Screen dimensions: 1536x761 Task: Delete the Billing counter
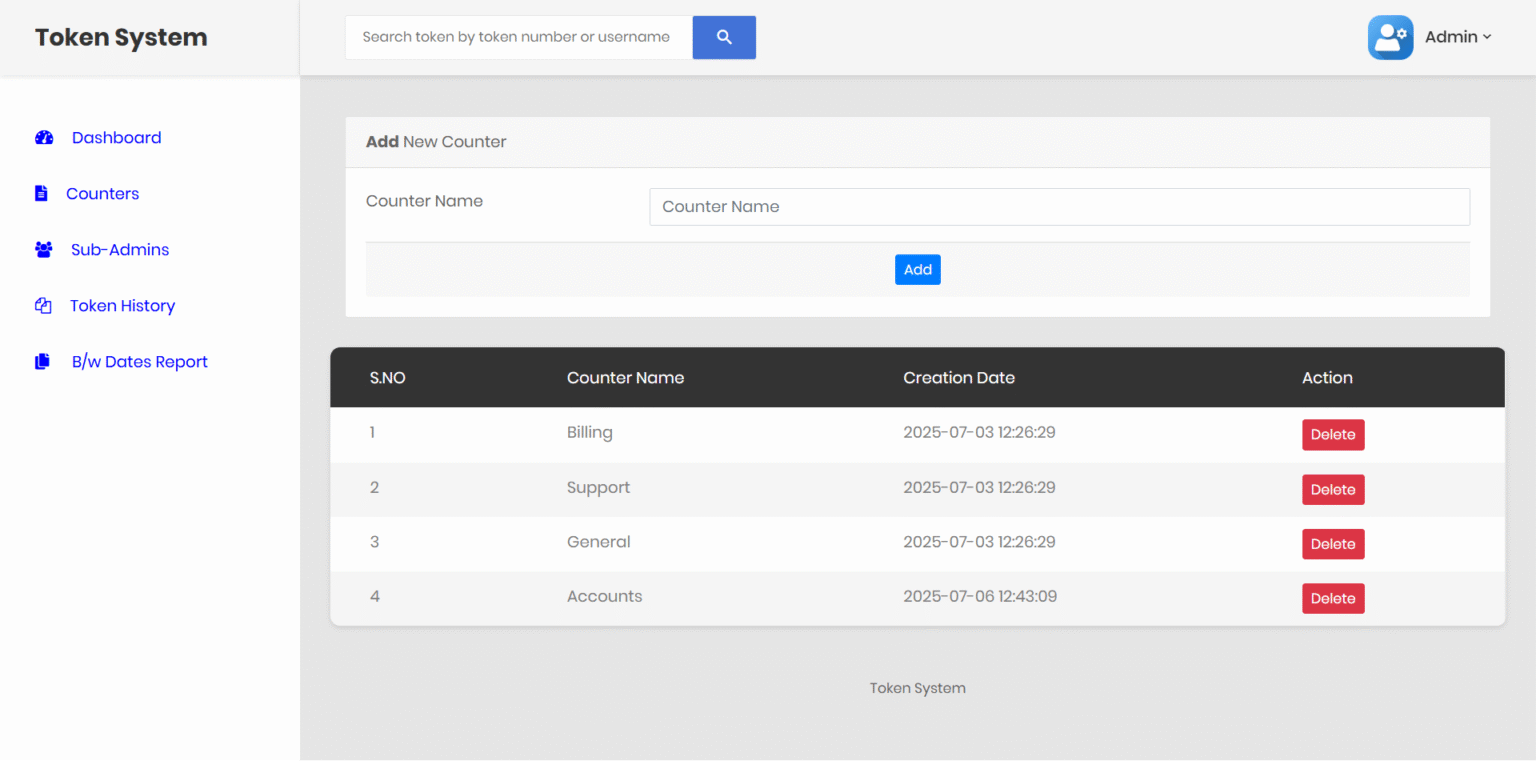tap(1333, 434)
